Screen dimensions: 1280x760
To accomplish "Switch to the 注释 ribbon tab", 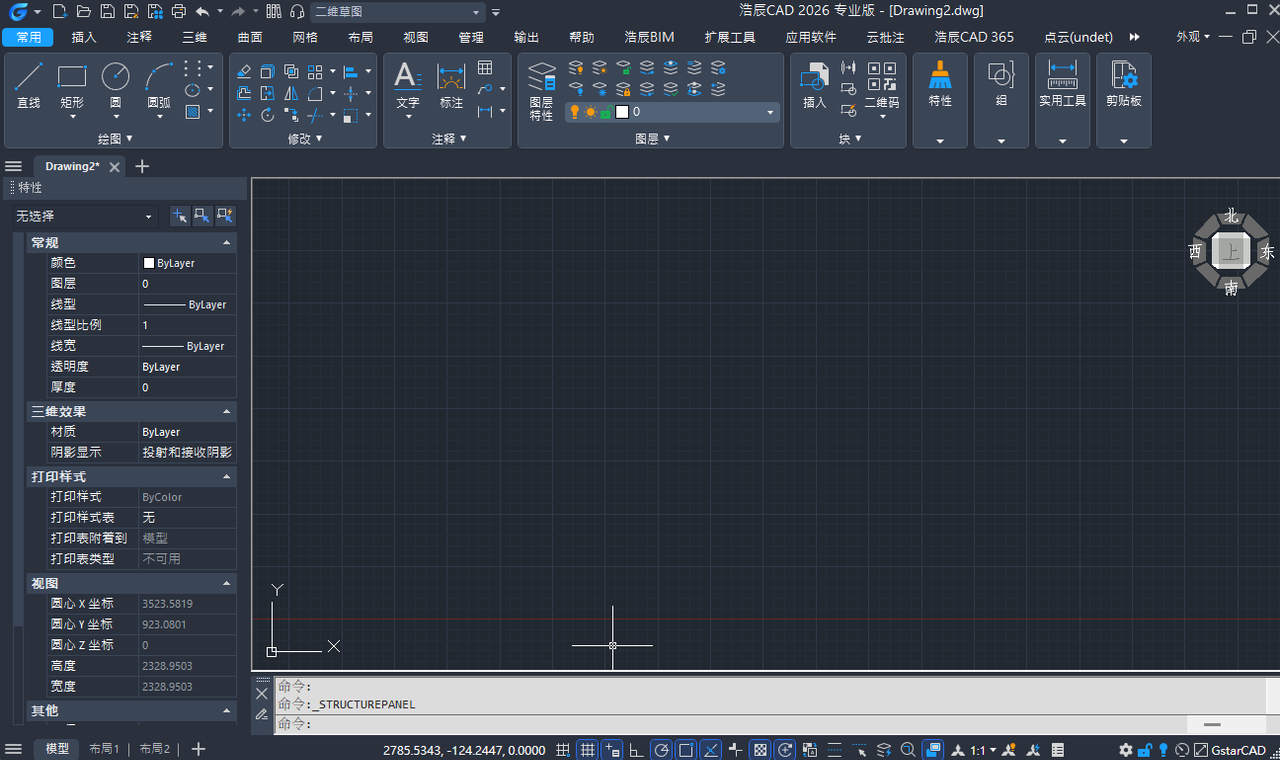I will [x=140, y=37].
